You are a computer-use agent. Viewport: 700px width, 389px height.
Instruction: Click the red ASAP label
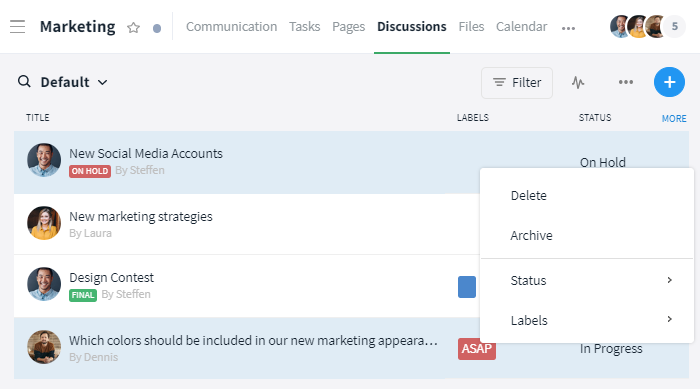click(476, 349)
